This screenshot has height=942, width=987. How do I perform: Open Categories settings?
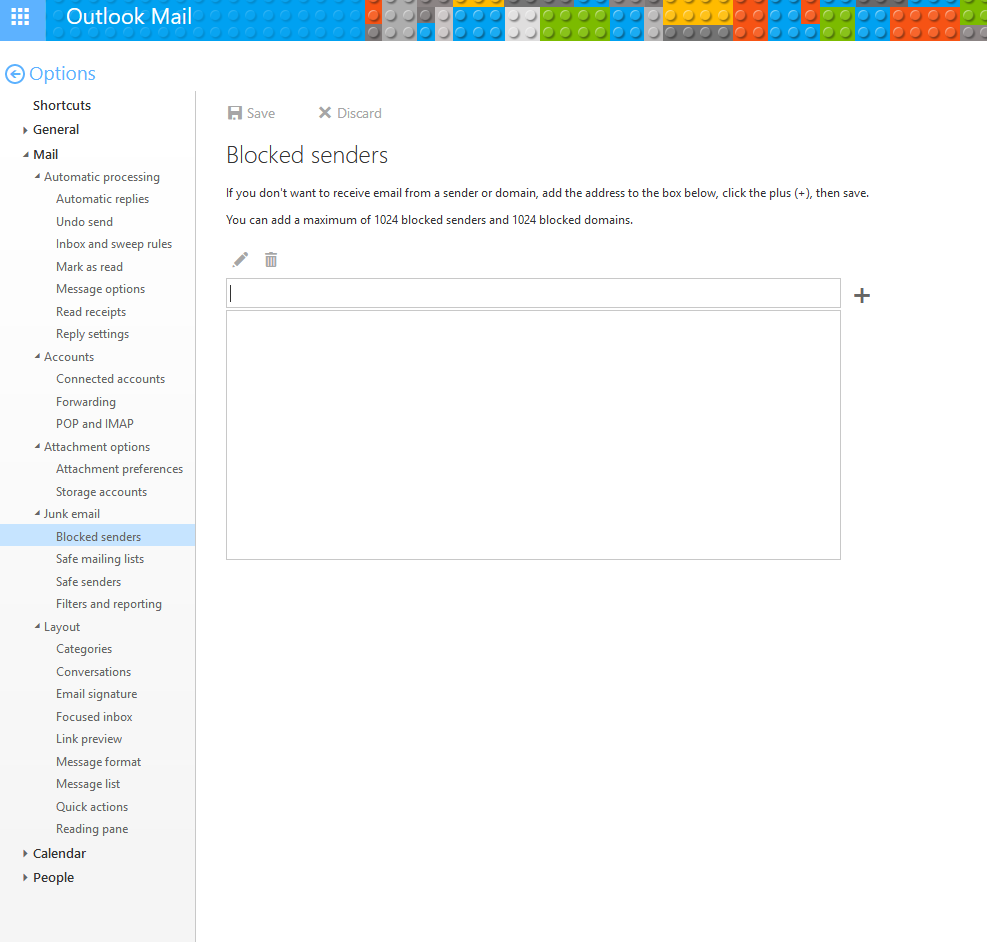[84, 649]
